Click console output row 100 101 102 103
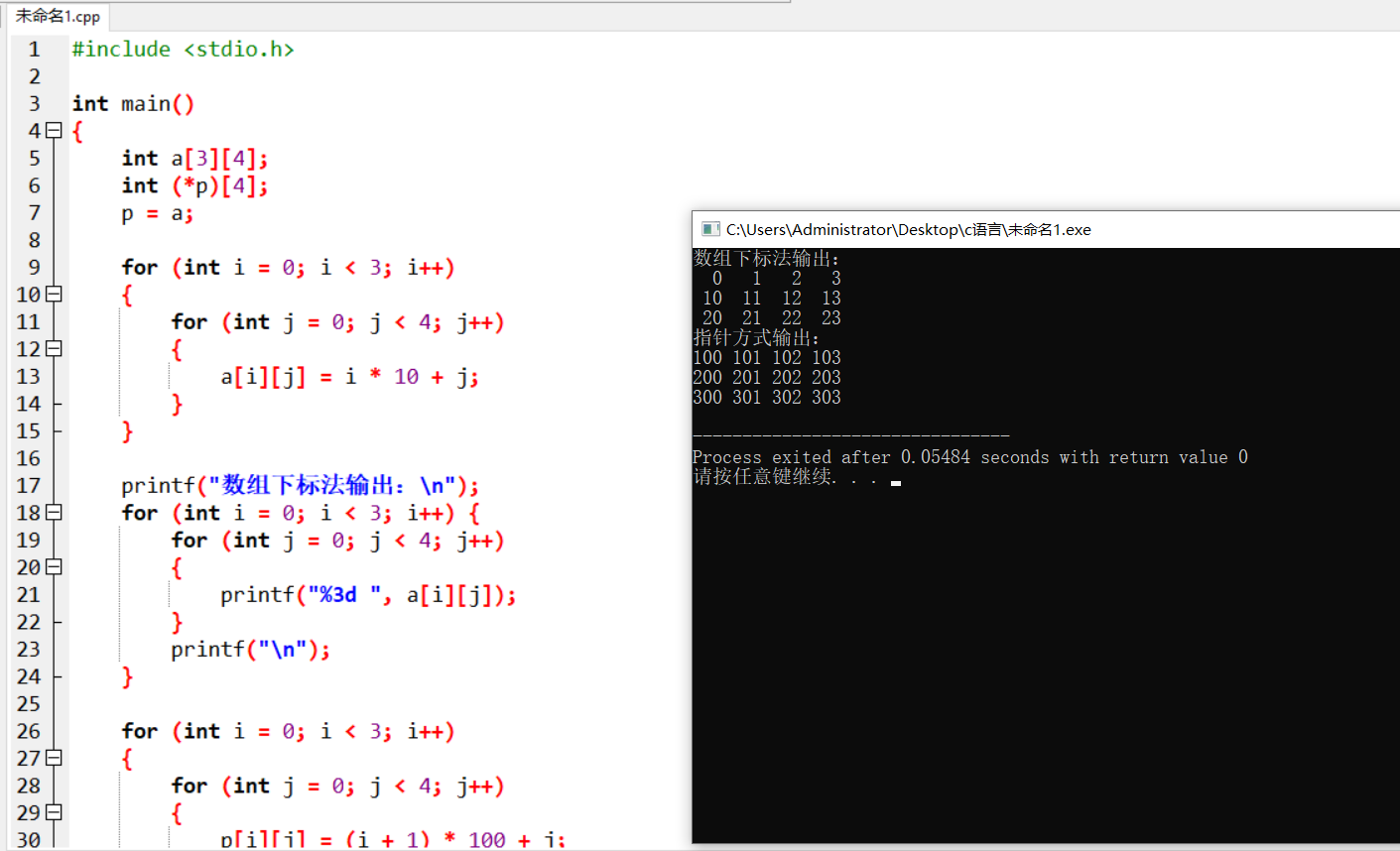The image size is (1400, 851). coord(767,357)
